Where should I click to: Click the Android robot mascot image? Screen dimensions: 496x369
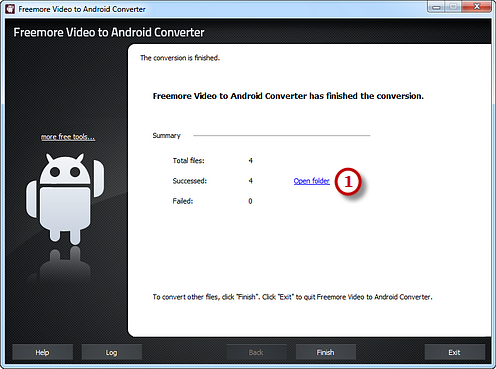[65, 199]
